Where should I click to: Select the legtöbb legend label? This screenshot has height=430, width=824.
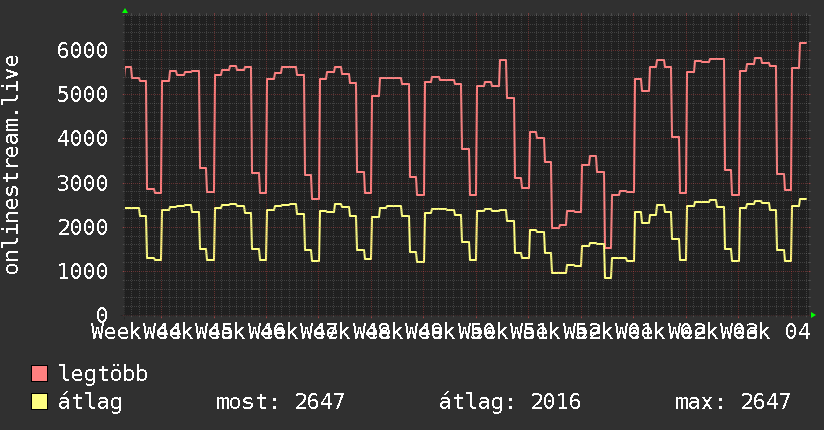103,374
